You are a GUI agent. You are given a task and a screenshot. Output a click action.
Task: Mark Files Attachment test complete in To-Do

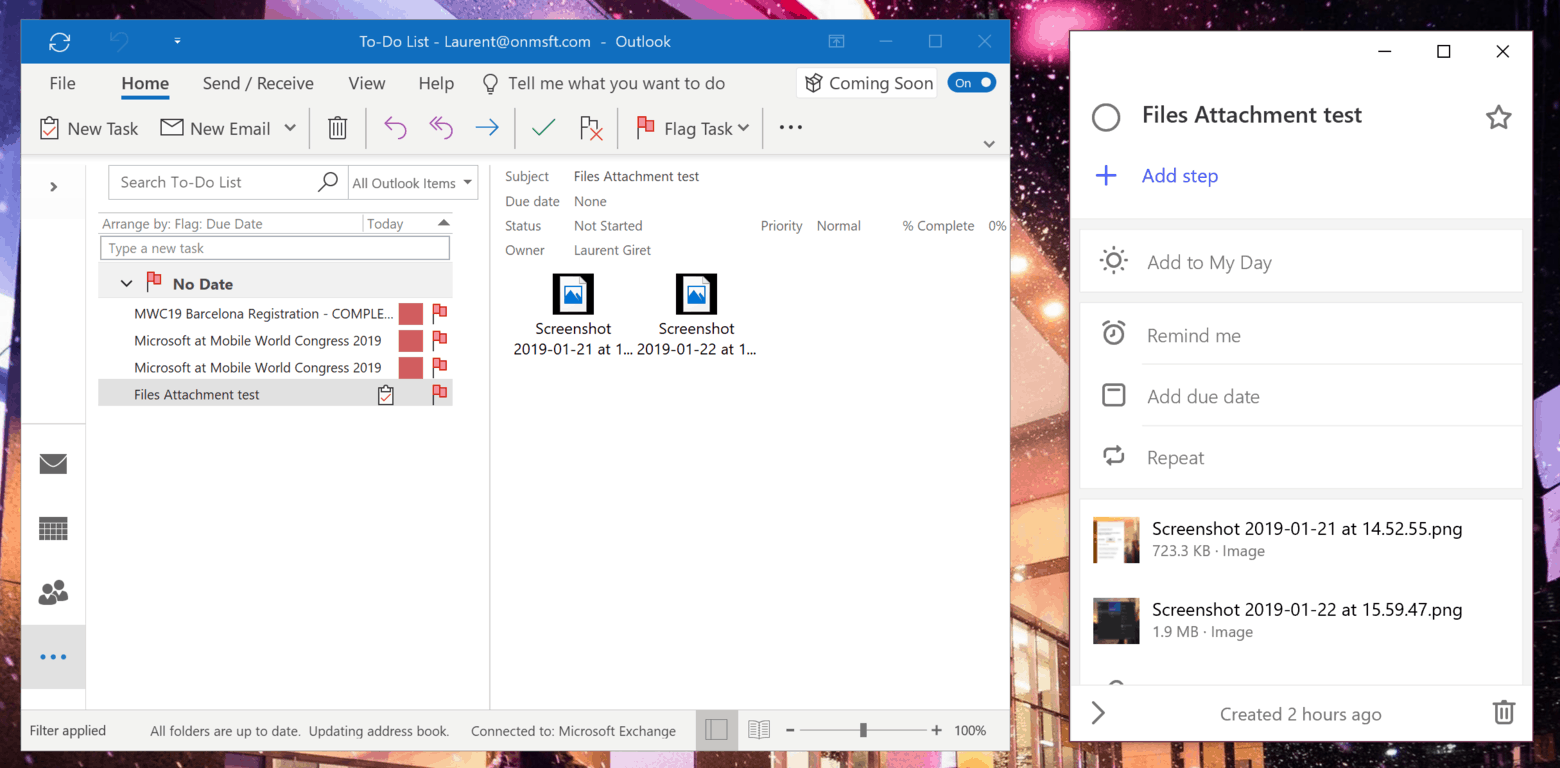[1106, 117]
